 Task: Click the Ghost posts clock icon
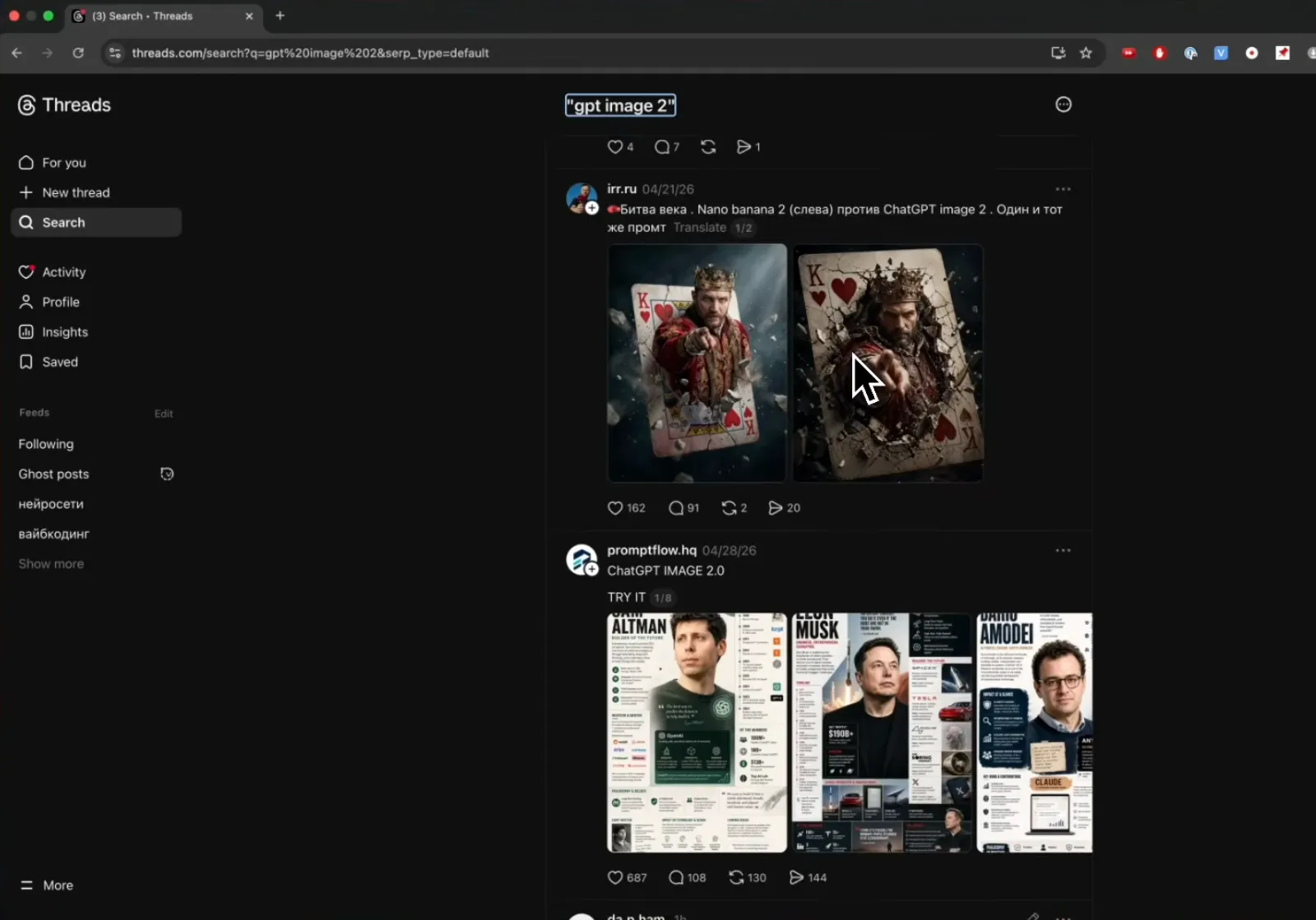167,474
